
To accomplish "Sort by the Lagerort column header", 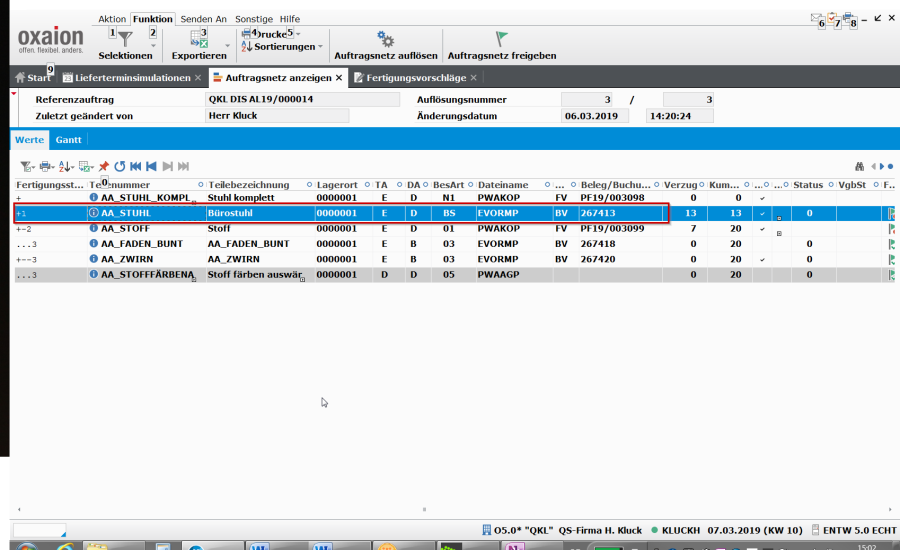I will pyautogui.click(x=337, y=185).
